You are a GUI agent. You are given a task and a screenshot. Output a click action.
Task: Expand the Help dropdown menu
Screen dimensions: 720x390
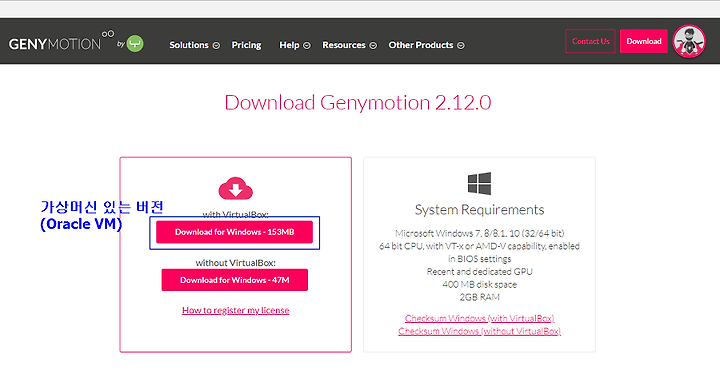(x=295, y=45)
